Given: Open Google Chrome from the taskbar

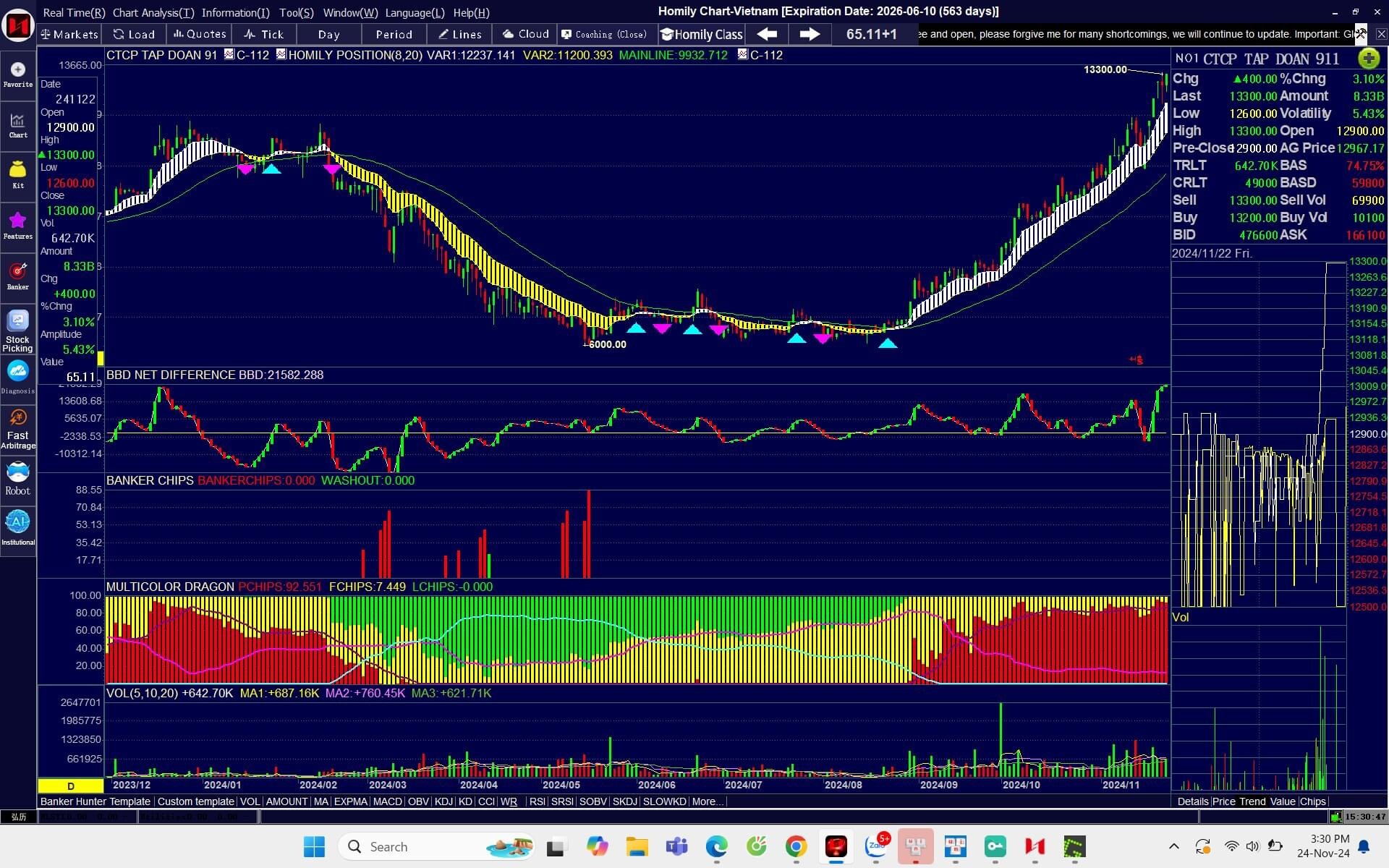Looking at the screenshot, I should [796, 846].
